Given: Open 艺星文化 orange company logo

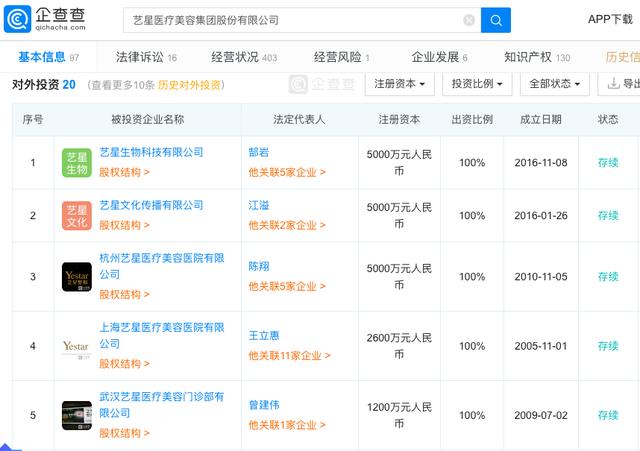Looking at the screenshot, I should (x=77, y=216).
